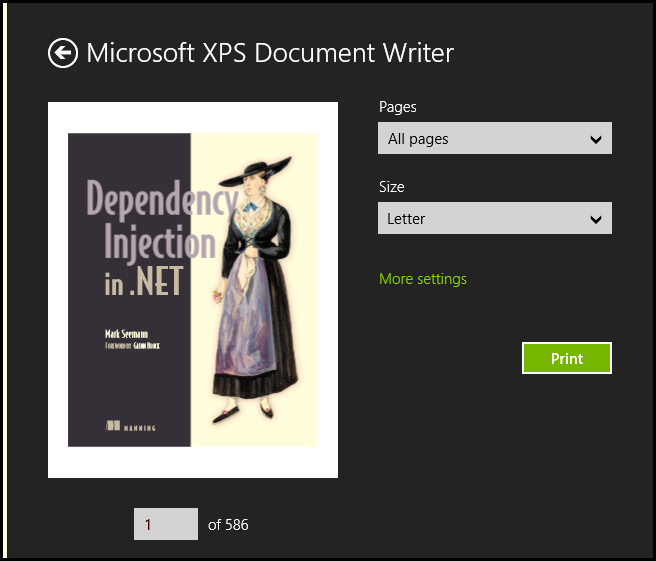Screen dimensions: 656x561
Task: Open the Size dropdown showing Letter
Action: click(x=495, y=218)
